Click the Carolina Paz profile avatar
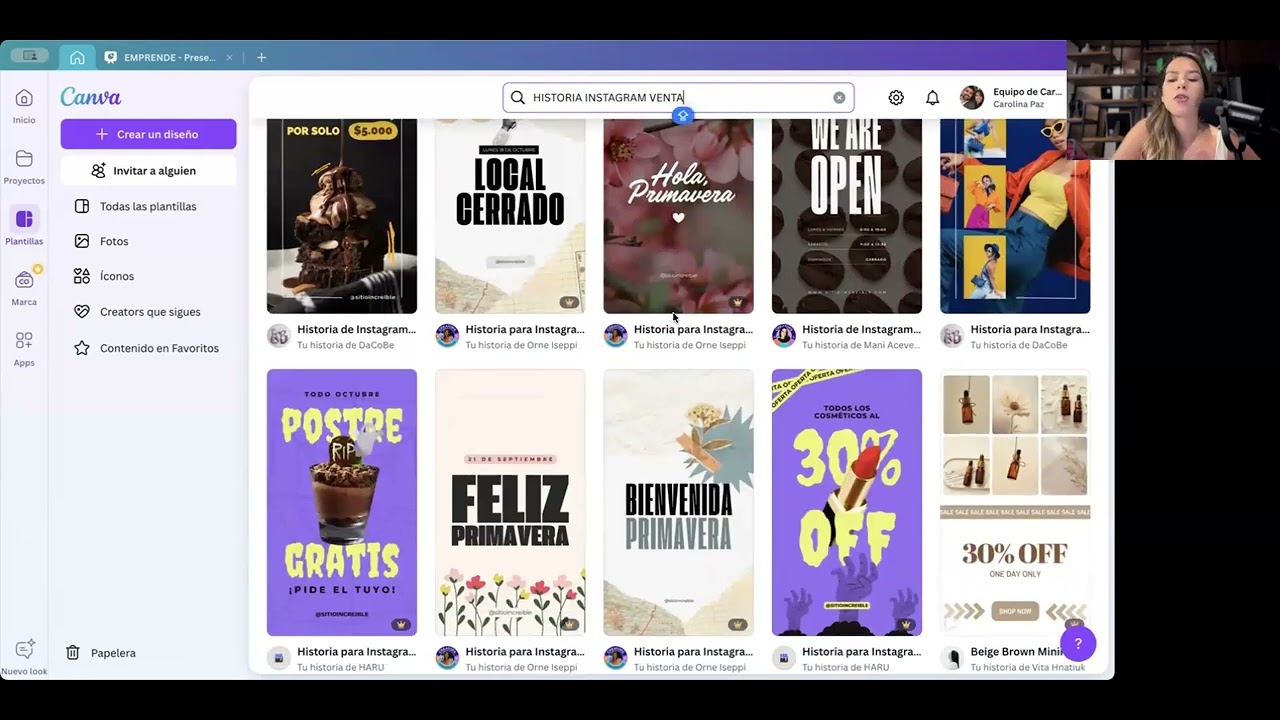The image size is (1280, 720). 971,97
